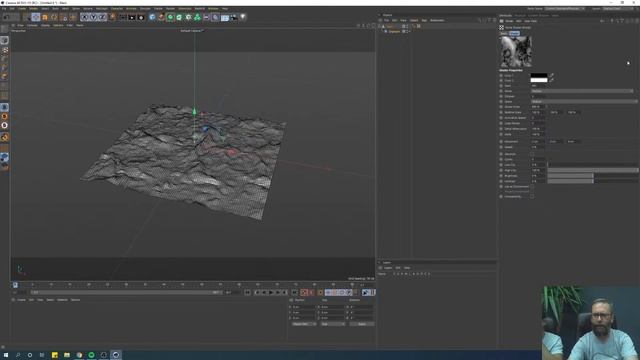Open the Render menu
Viewport: 640px width, 360px height.
point(170,9)
